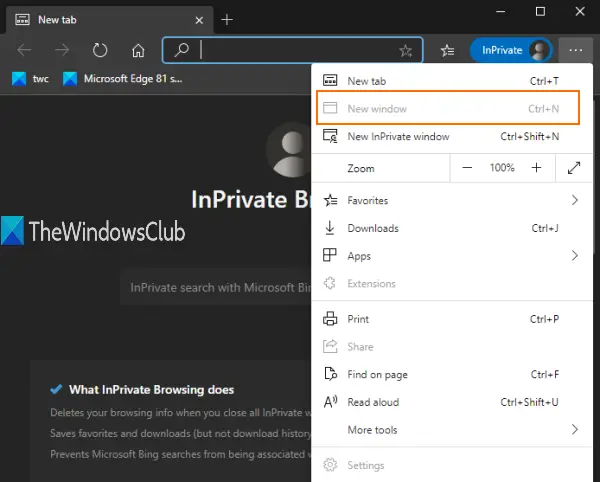This screenshot has width=600, height=482.
Task: Open More tools submenu
Action: pyautogui.click(x=452, y=430)
